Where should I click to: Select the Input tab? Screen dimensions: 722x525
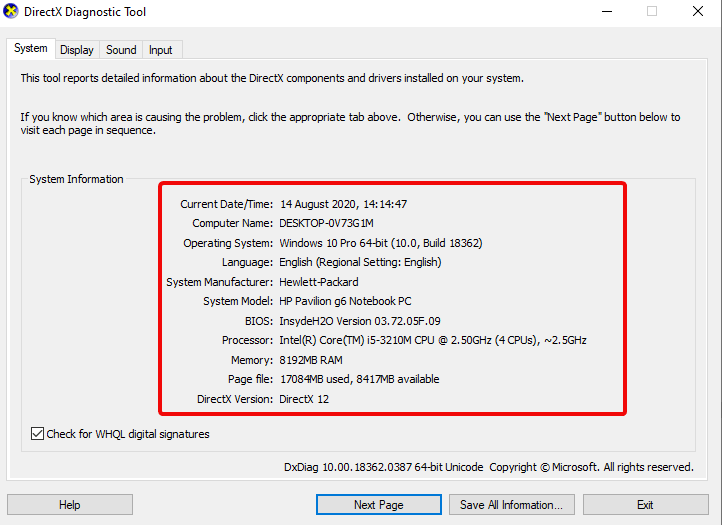click(x=161, y=50)
